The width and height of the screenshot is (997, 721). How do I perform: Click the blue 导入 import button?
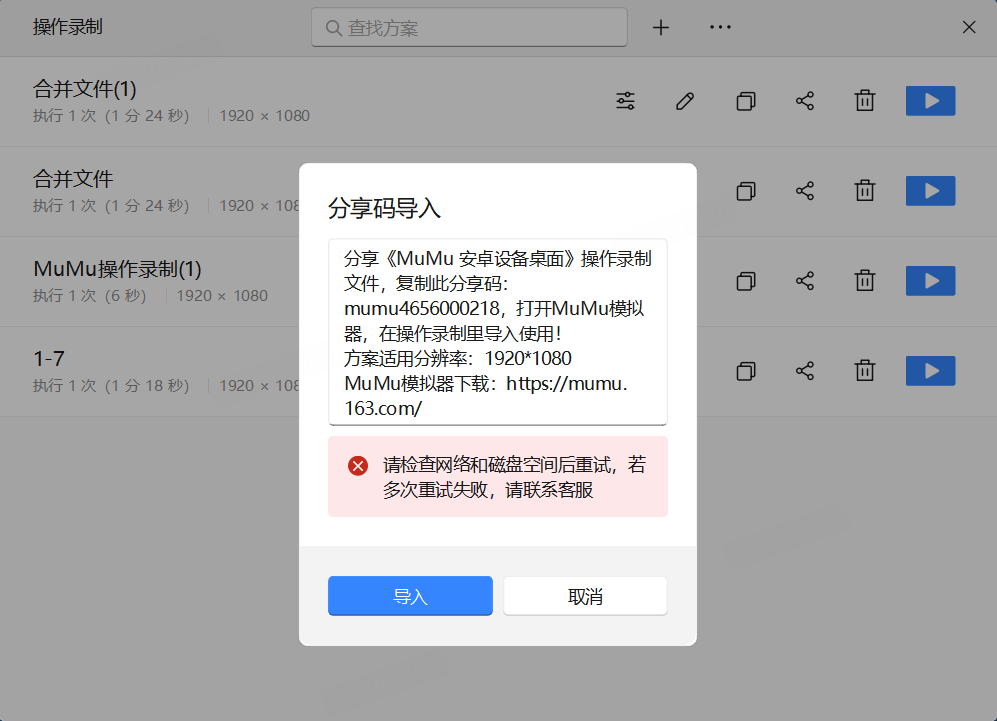[410, 596]
